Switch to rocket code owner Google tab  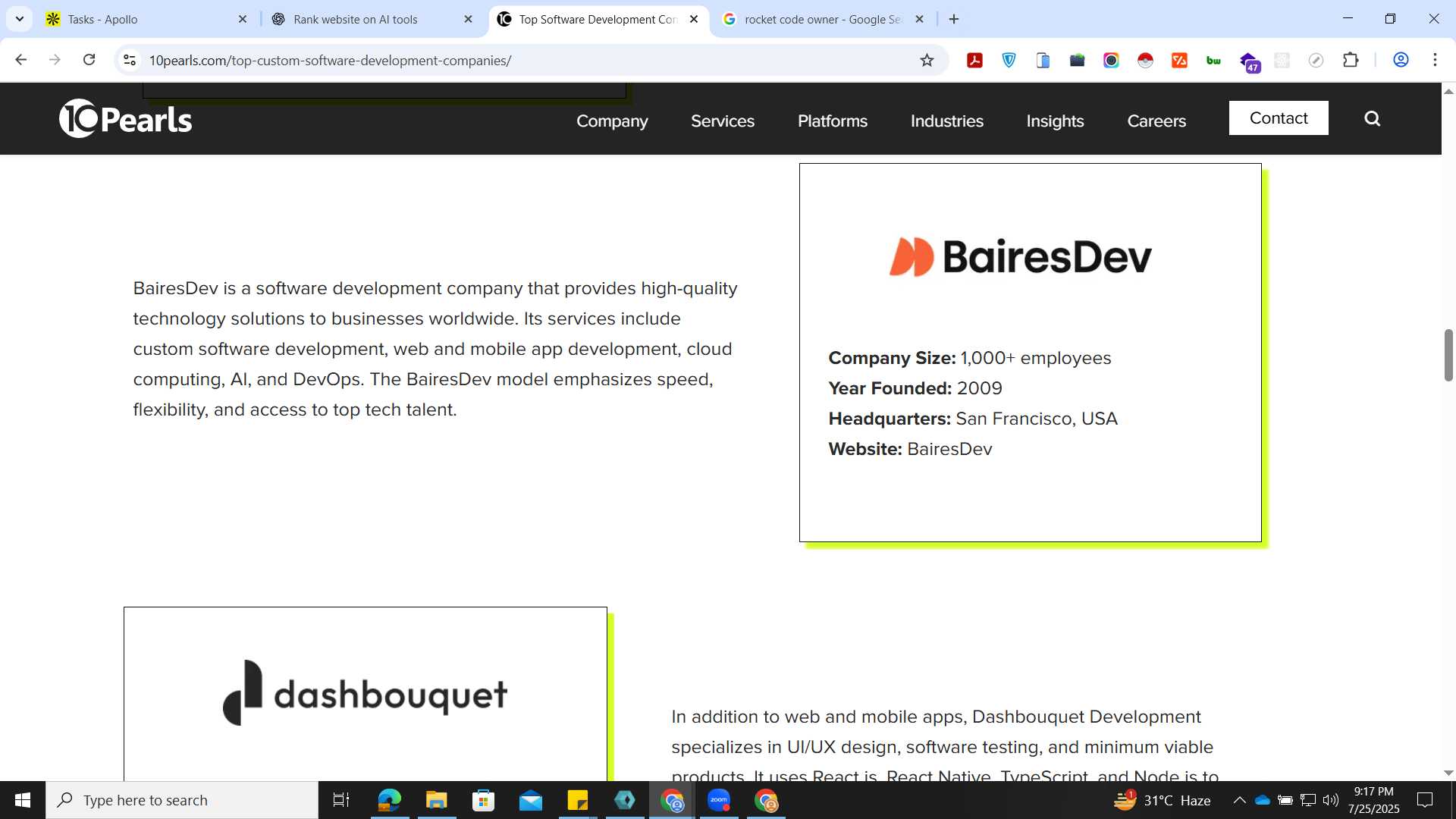[x=823, y=19]
